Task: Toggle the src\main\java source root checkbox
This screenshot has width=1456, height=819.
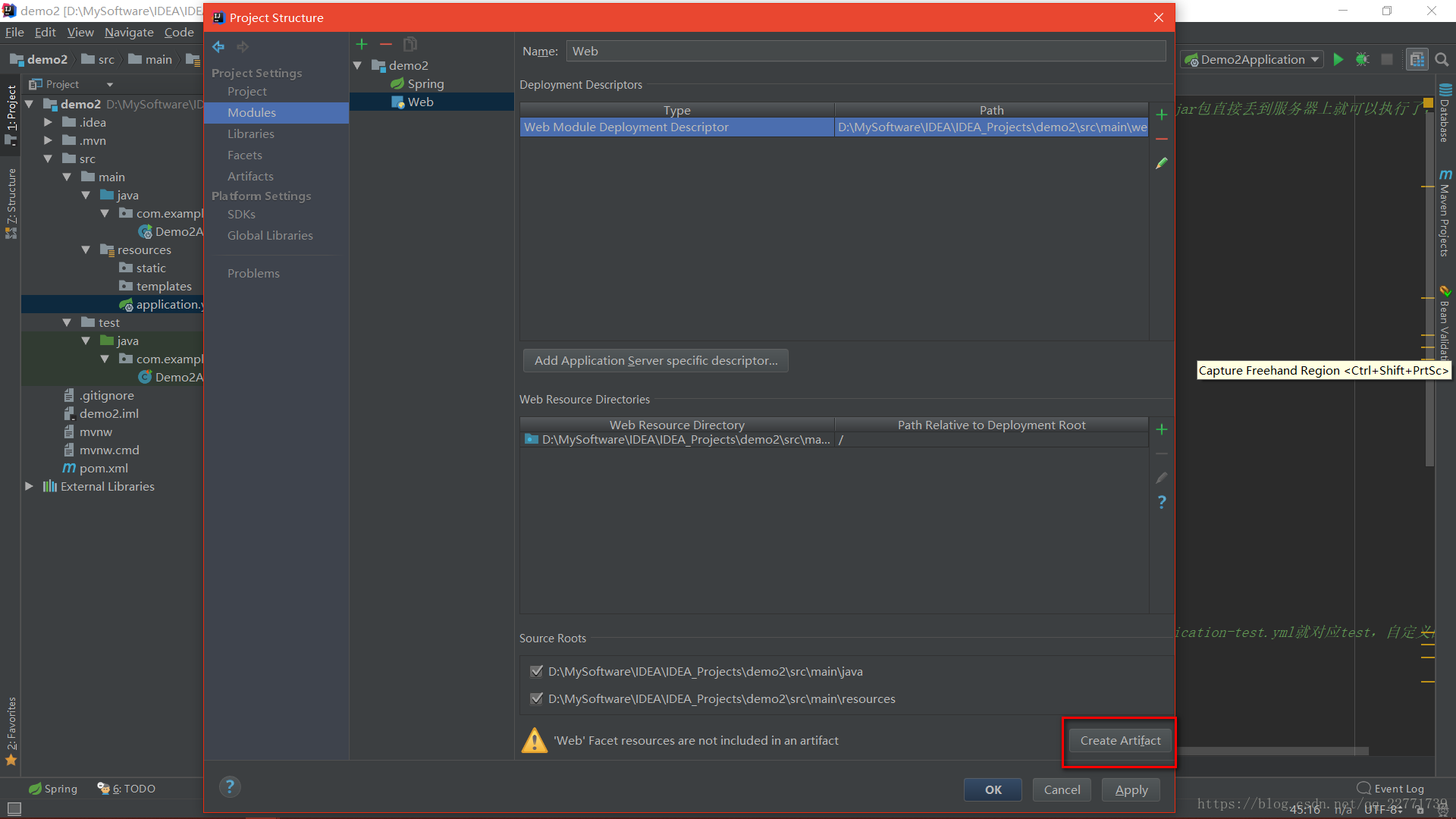Action: coord(537,671)
